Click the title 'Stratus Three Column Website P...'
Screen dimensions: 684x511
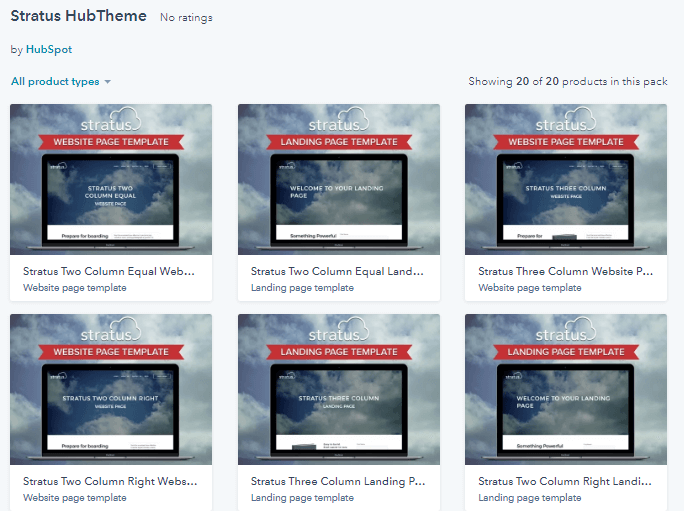[565, 271]
